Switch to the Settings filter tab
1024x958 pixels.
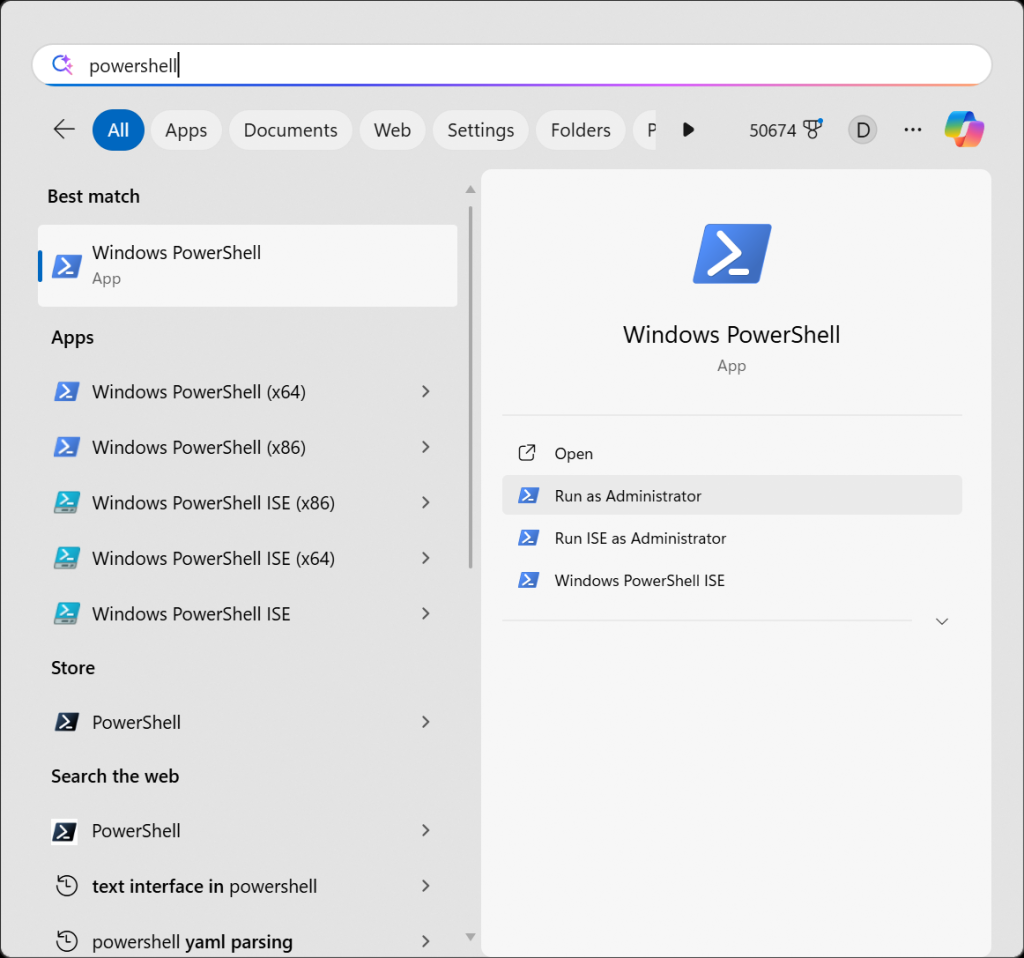coord(481,130)
